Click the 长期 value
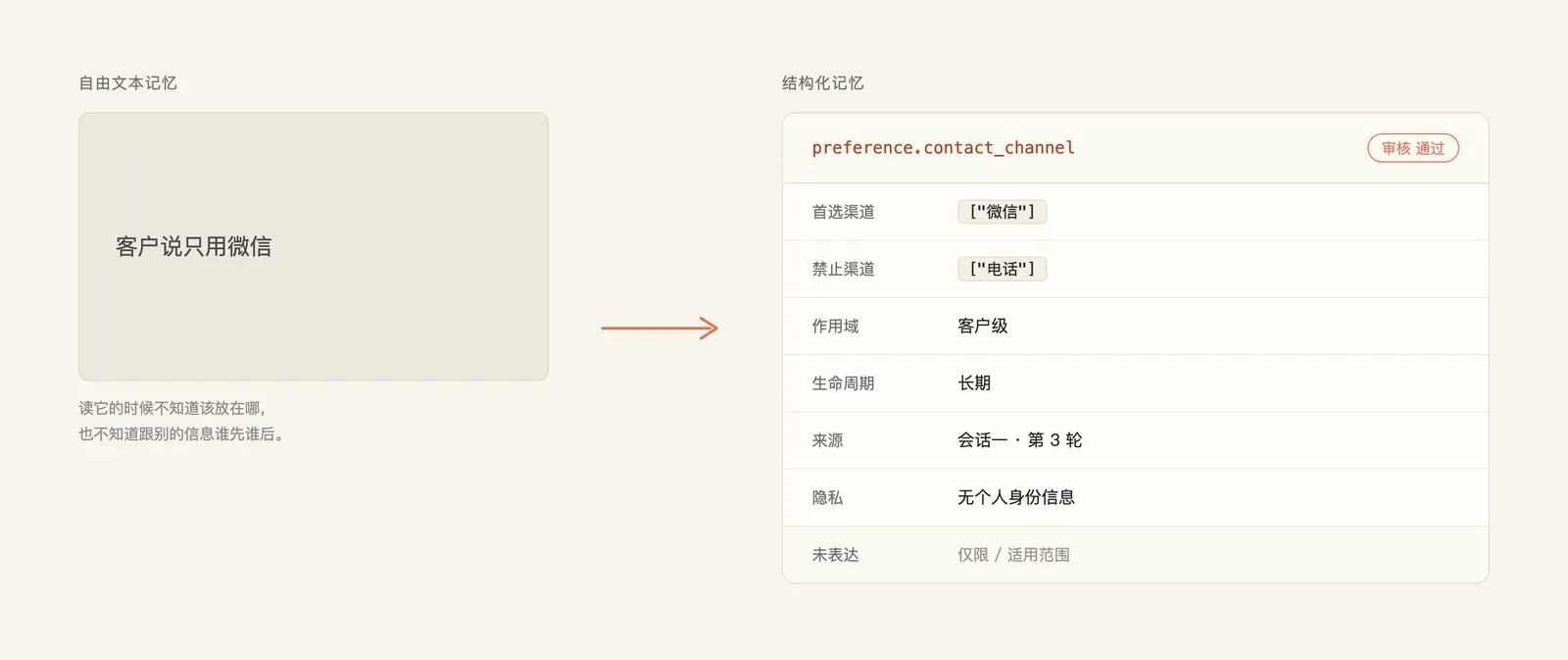Viewport: 1568px width, 660px height. [x=974, y=383]
